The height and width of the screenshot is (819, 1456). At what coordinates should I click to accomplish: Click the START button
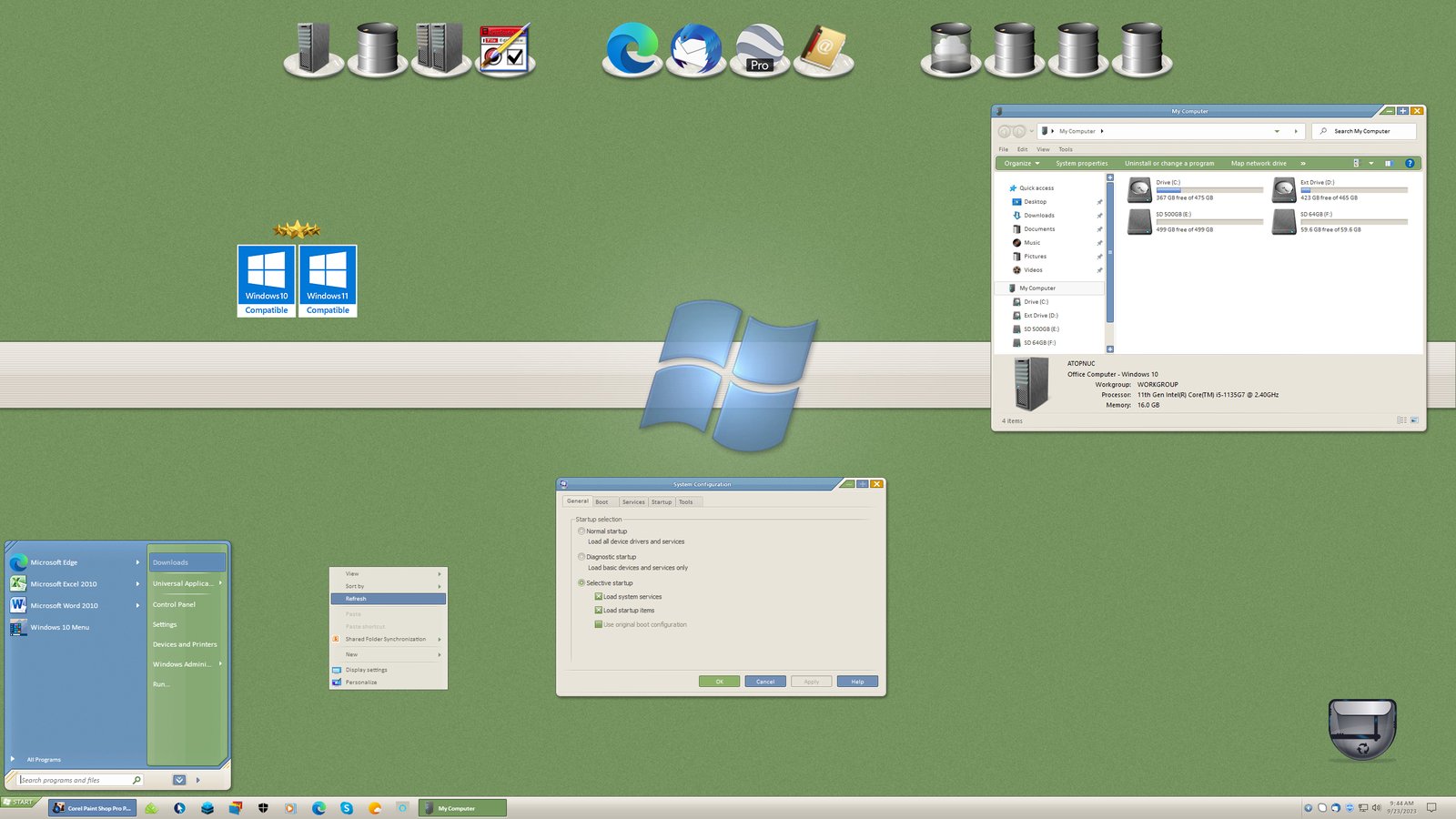tap(19, 802)
